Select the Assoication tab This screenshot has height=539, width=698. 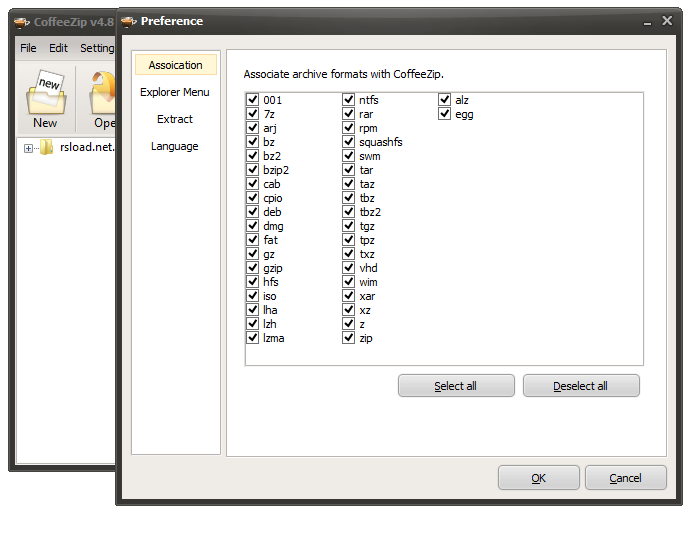[176, 65]
